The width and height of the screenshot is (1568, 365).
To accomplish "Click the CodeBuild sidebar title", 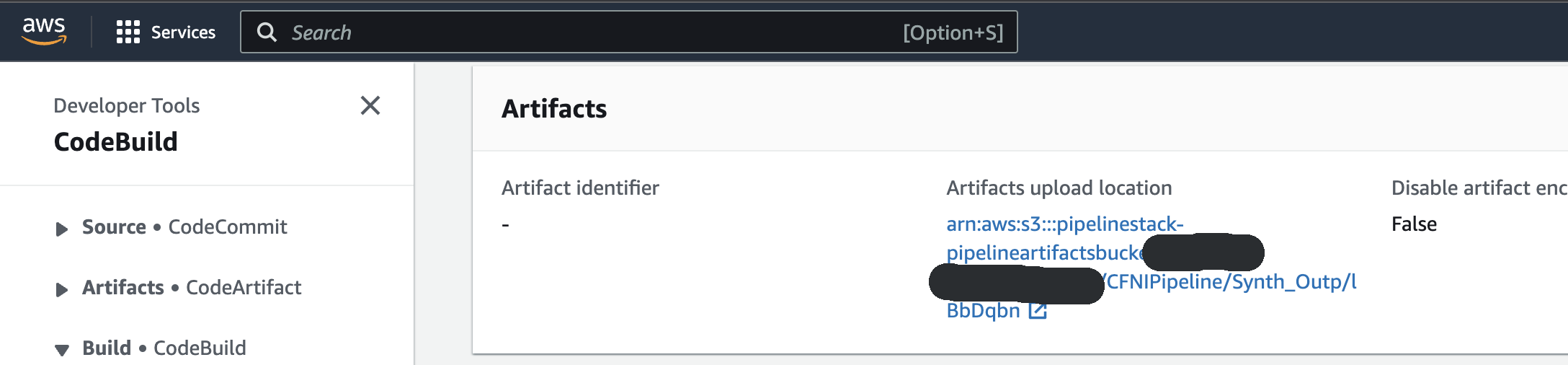I will coord(116,141).
